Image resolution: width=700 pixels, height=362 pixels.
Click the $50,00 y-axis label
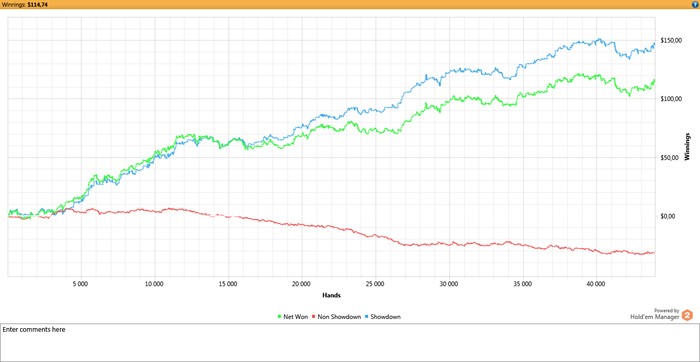[669, 158]
